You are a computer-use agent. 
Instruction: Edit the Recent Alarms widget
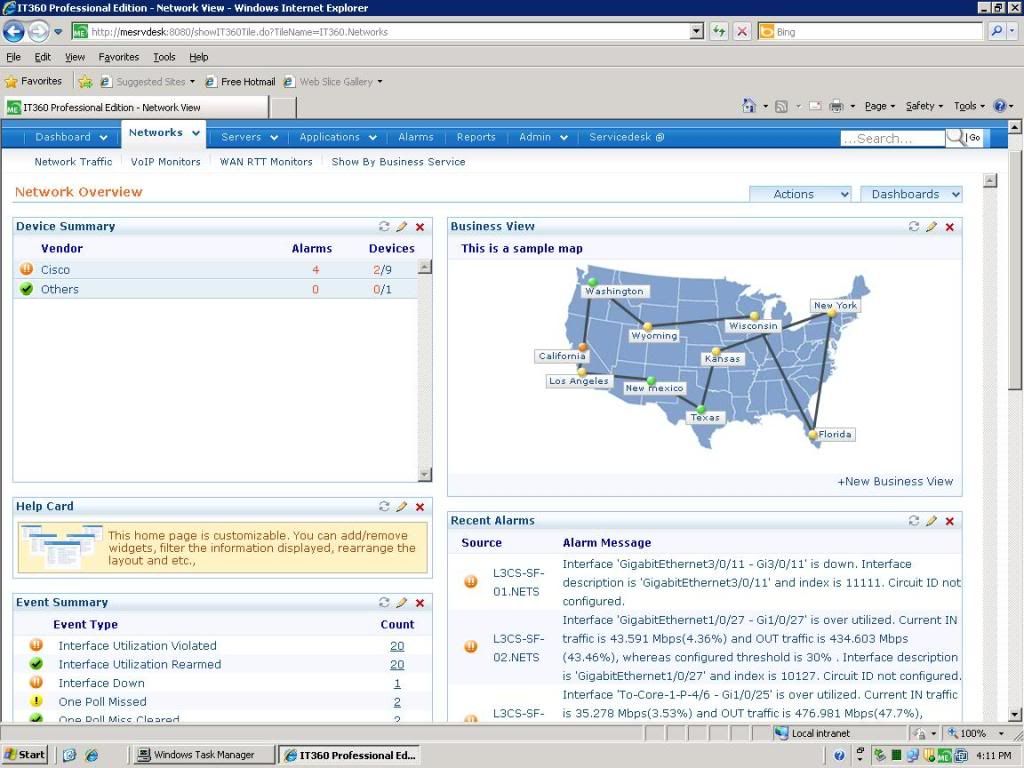click(931, 520)
